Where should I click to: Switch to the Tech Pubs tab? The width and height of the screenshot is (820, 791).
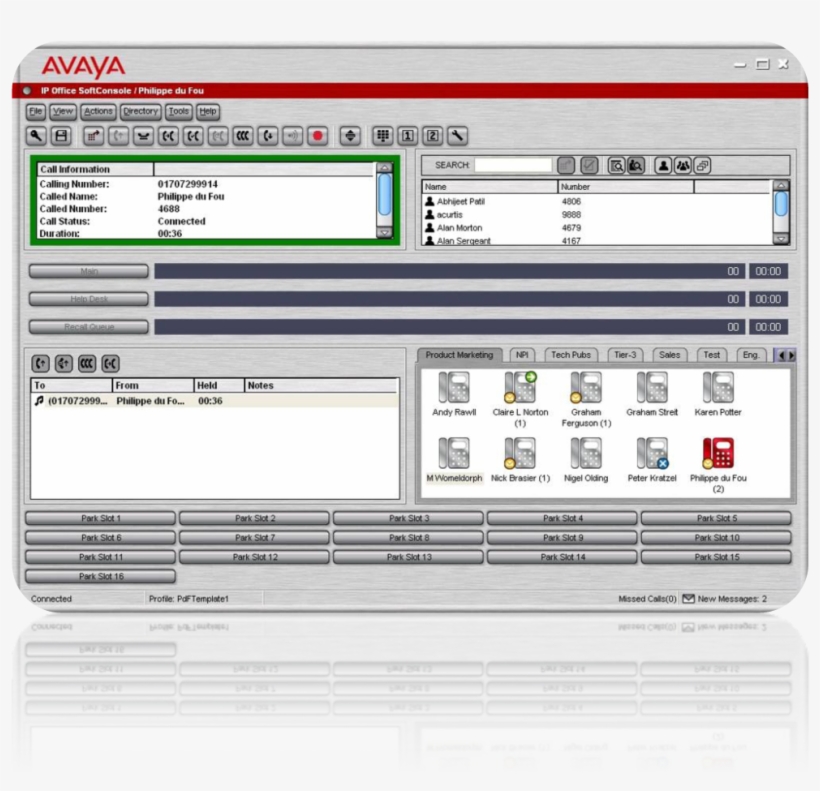[571, 355]
